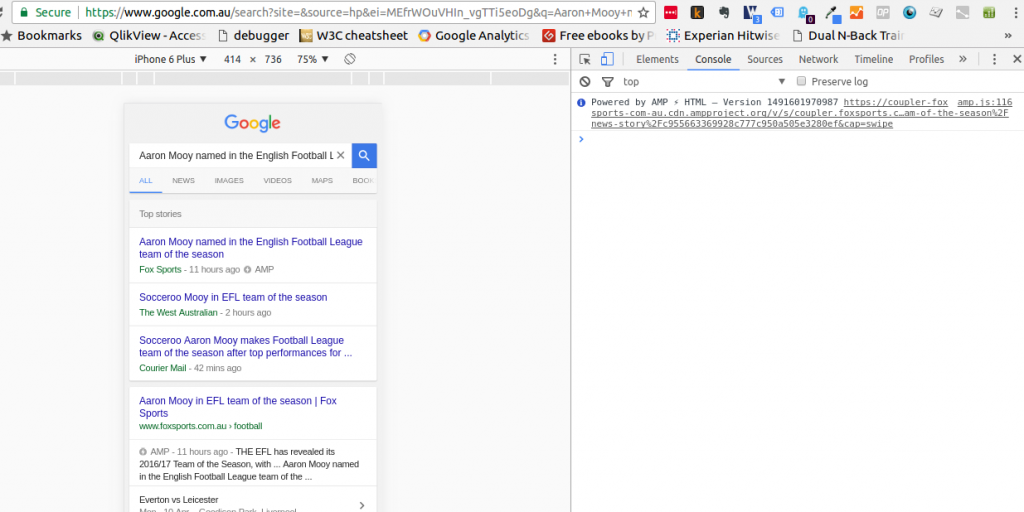Open the Dual N-Back bookmark

click(848, 36)
